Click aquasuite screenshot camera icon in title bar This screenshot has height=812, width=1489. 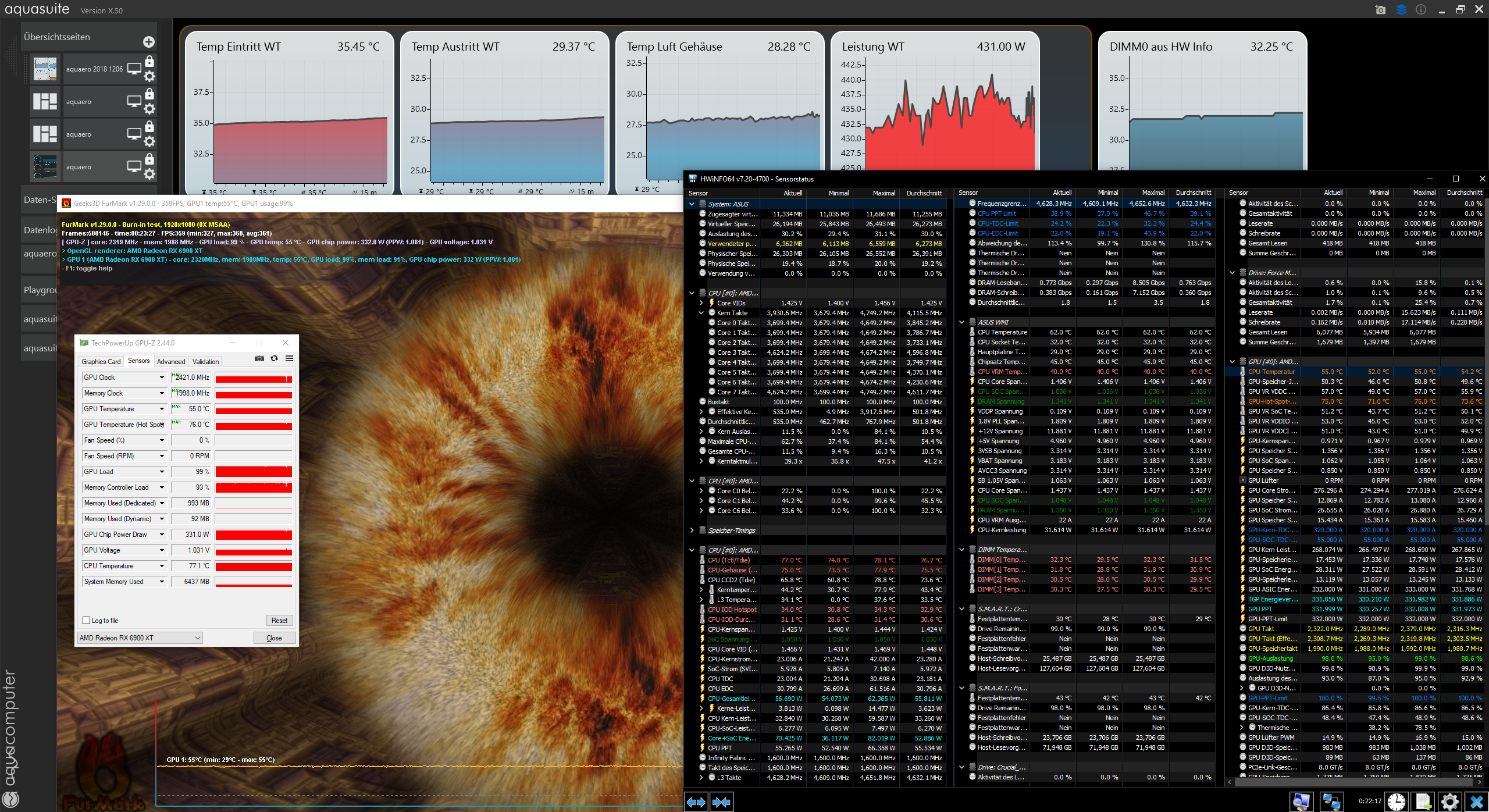pyautogui.click(x=1380, y=10)
